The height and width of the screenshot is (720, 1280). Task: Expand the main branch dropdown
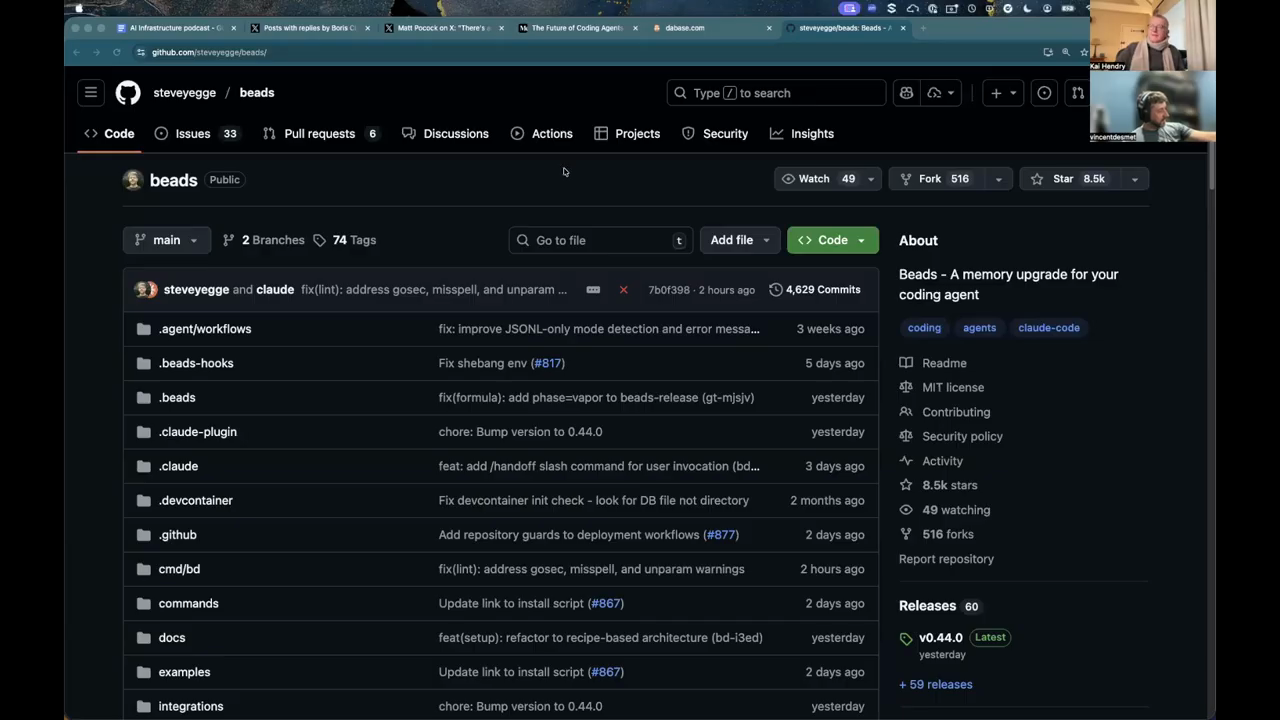pos(166,240)
